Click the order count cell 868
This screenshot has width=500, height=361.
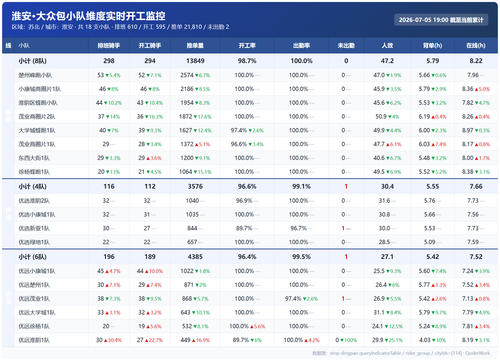187,299
